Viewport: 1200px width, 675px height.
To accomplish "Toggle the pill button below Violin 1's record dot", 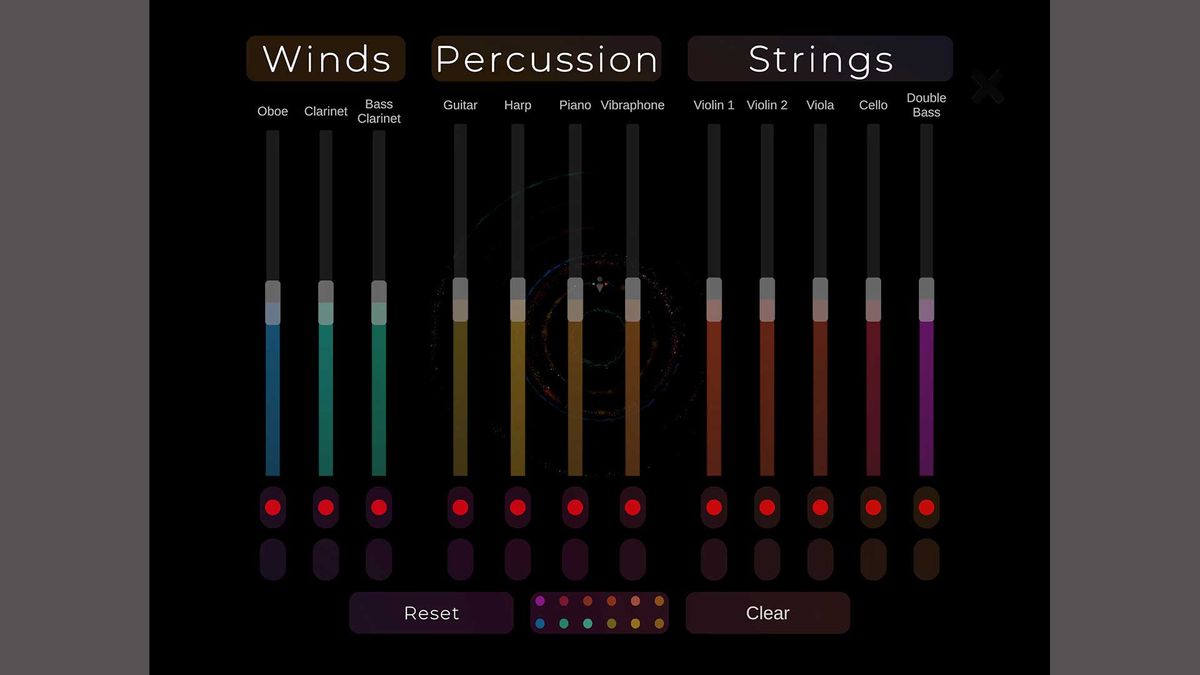I will [x=713, y=559].
